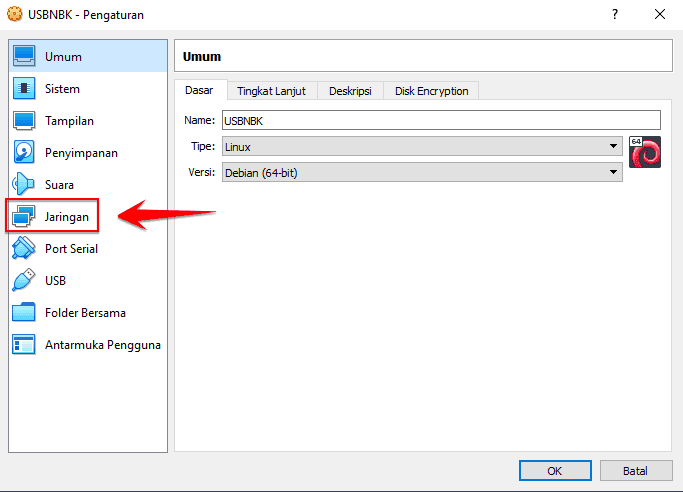
Task: Select the Penyimpanan label in sidebar
Action: click(x=81, y=153)
